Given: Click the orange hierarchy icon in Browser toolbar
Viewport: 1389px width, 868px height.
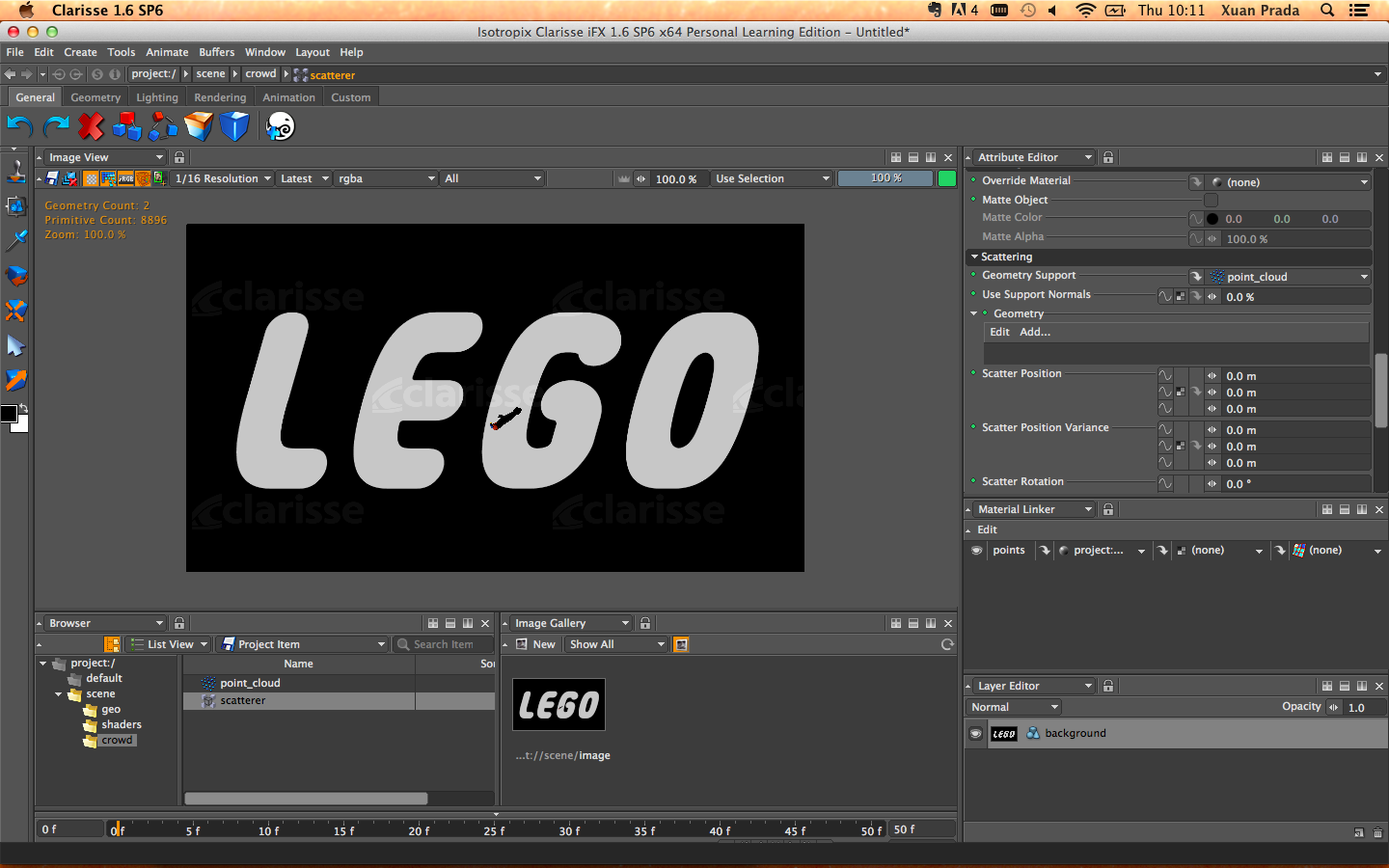Looking at the screenshot, I should [x=112, y=644].
